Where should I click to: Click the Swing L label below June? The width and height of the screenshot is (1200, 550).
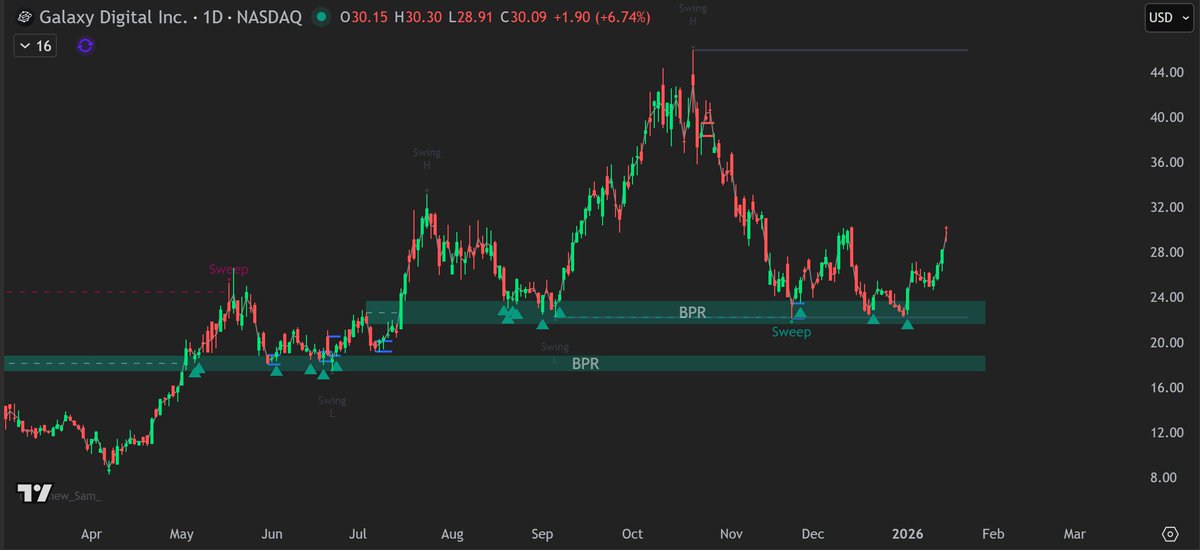(x=332, y=407)
